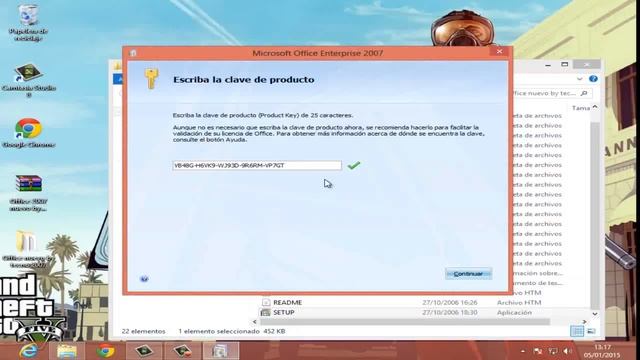
Task: Click the golden key icon in installer
Action: [151, 79]
